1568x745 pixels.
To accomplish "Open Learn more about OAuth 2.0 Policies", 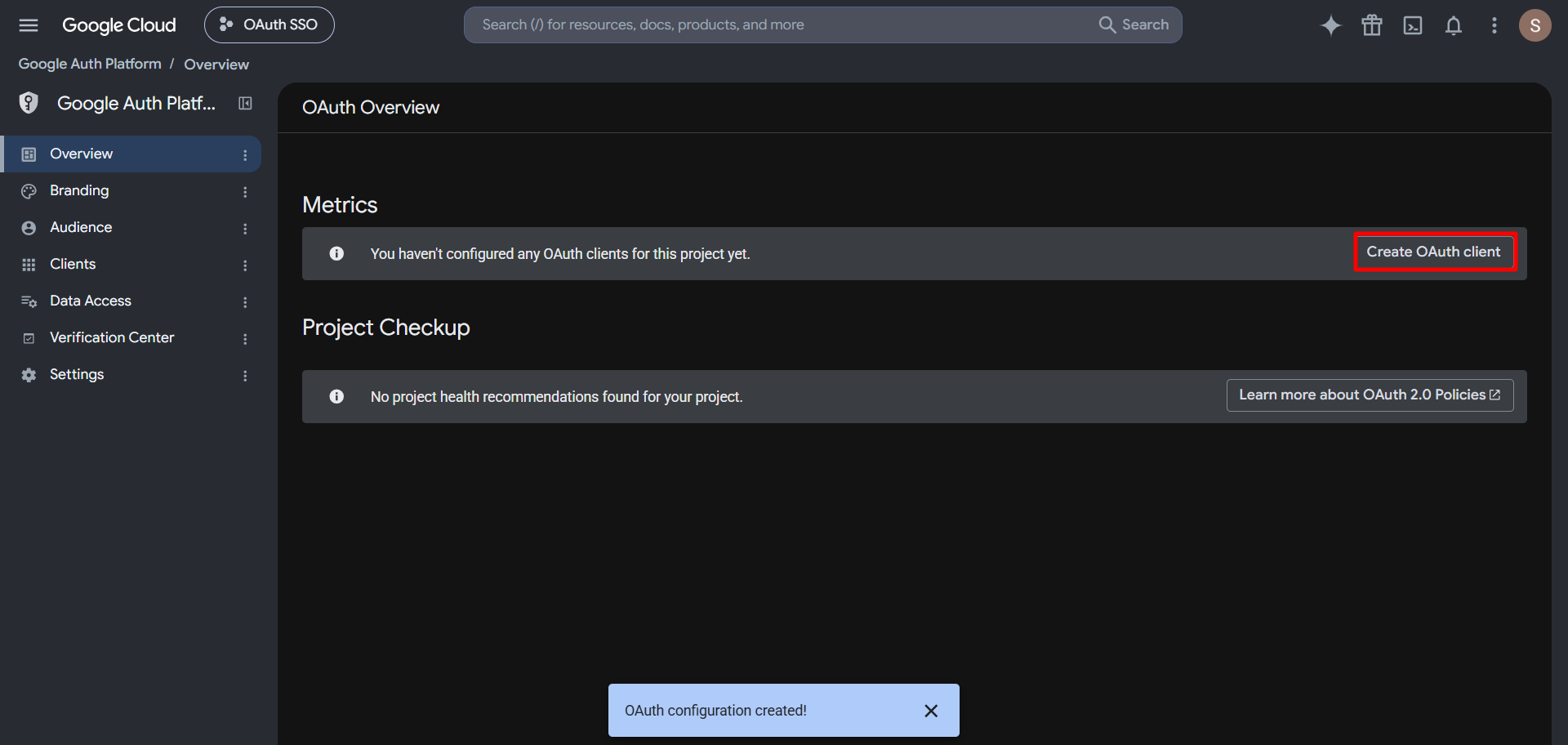I will [1370, 395].
